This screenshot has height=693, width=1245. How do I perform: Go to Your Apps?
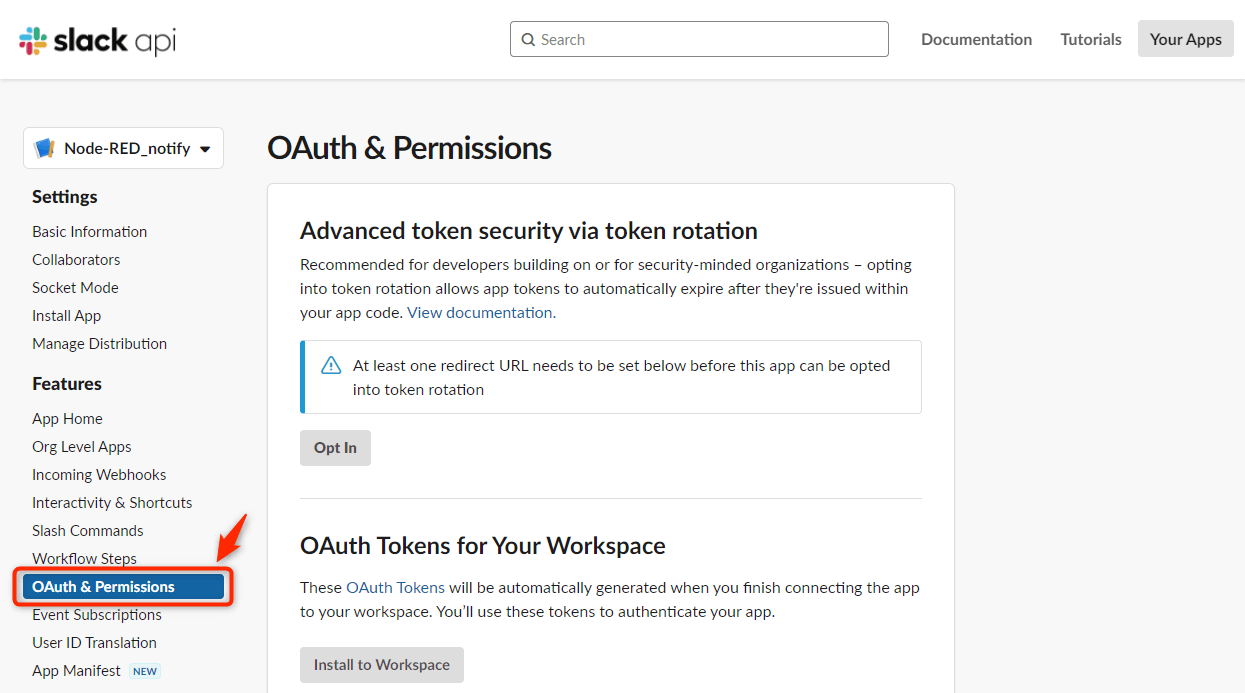[1186, 39]
